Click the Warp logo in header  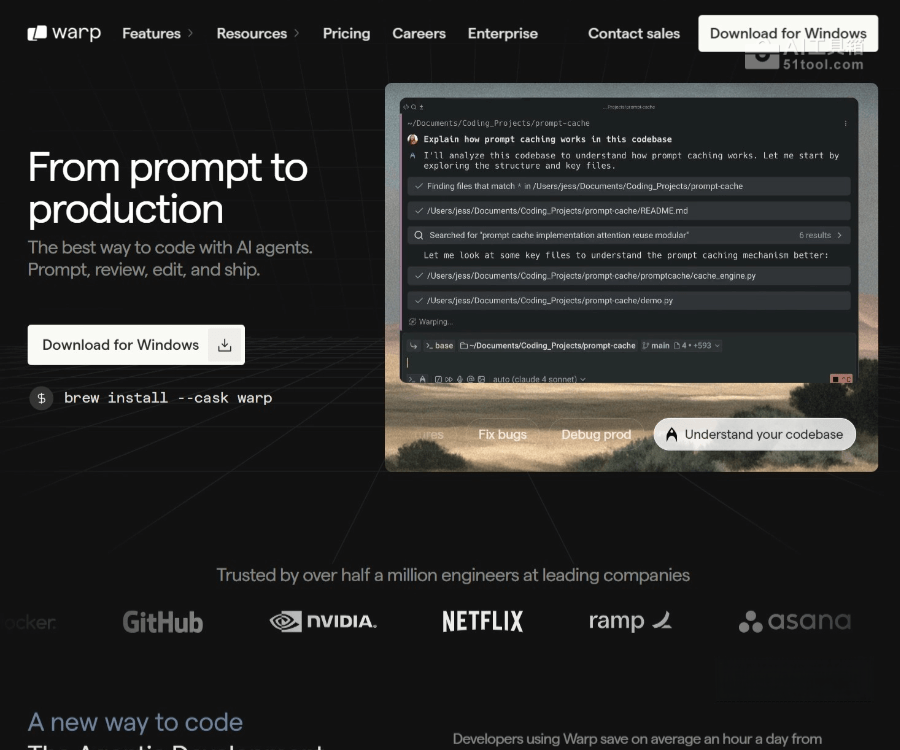(x=64, y=33)
